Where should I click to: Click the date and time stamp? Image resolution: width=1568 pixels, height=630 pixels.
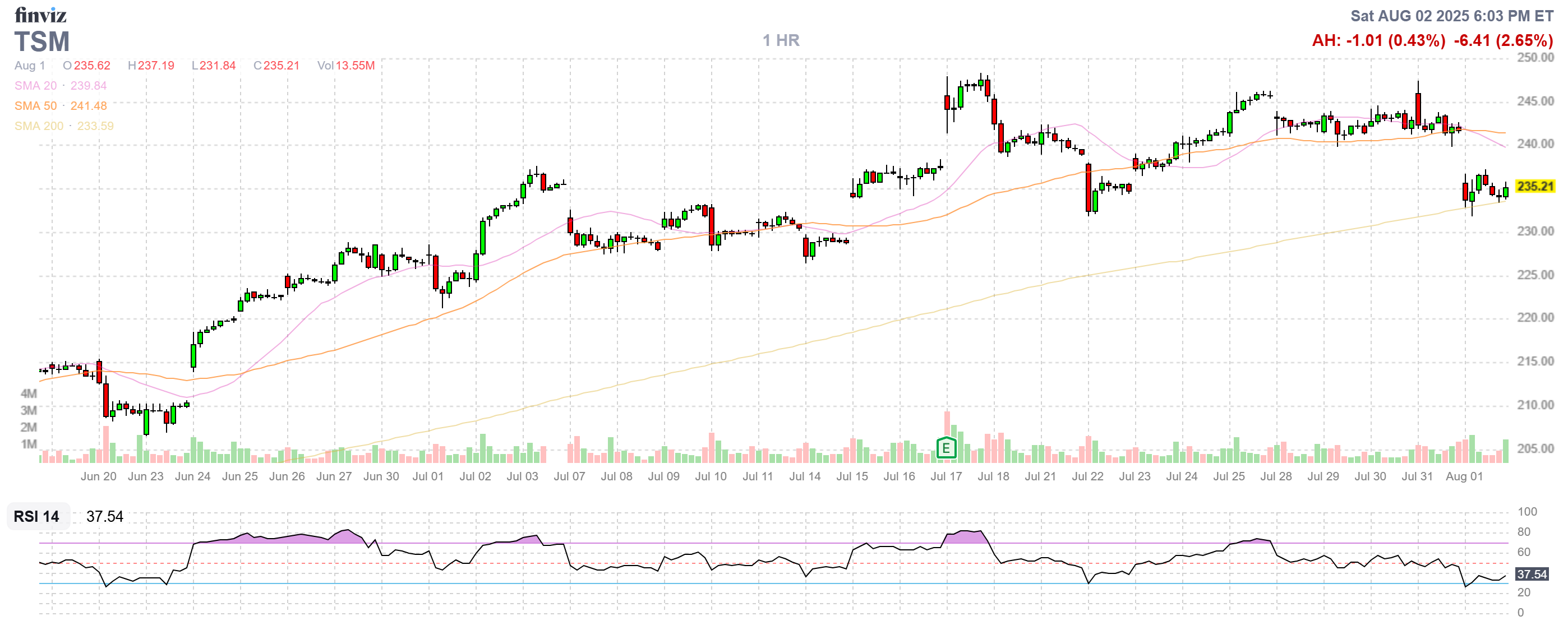tap(1452, 16)
